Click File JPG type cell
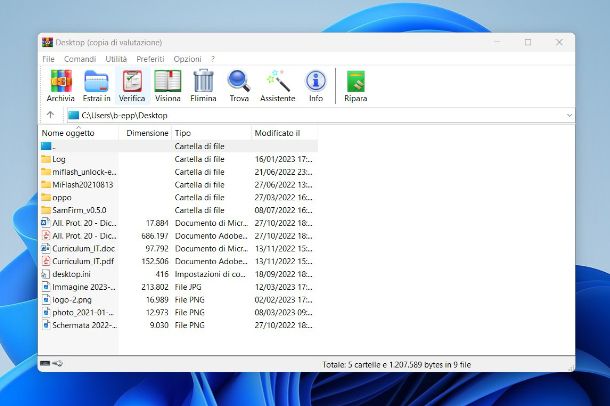This screenshot has height=406, width=610. pyautogui.click(x=188, y=287)
